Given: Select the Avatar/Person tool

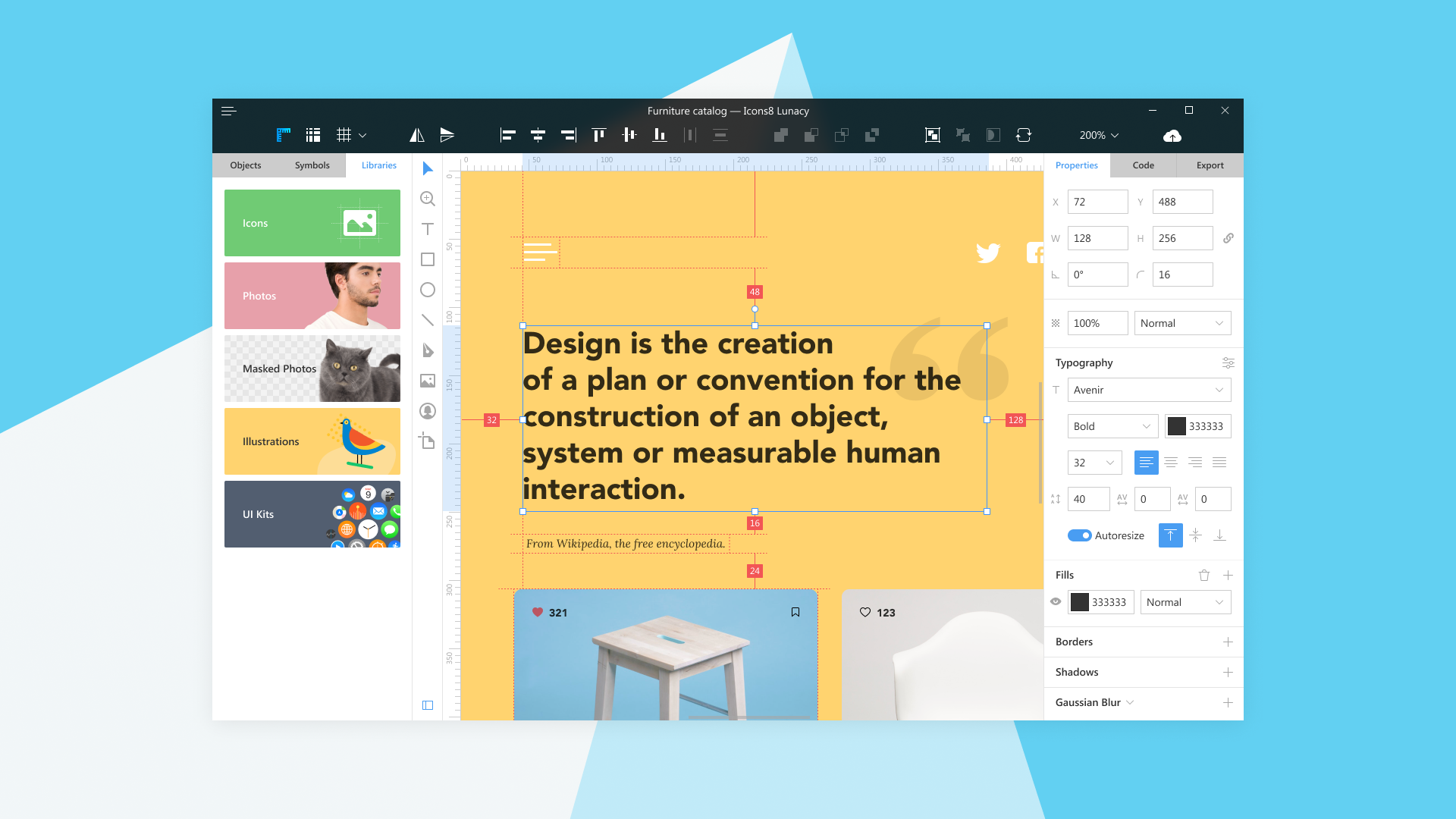Looking at the screenshot, I should [427, 411].
